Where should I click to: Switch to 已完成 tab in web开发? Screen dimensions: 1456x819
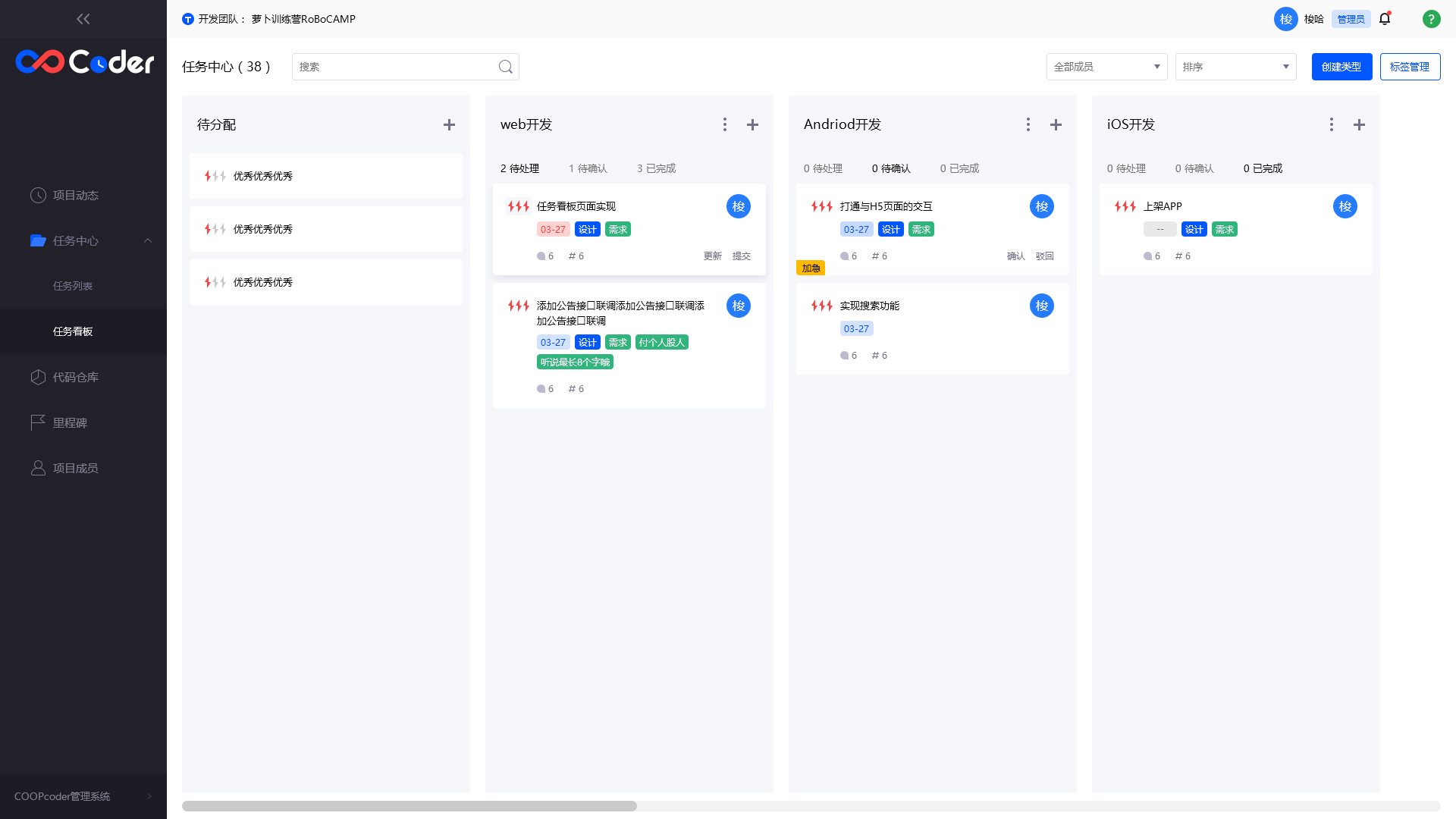656,168
